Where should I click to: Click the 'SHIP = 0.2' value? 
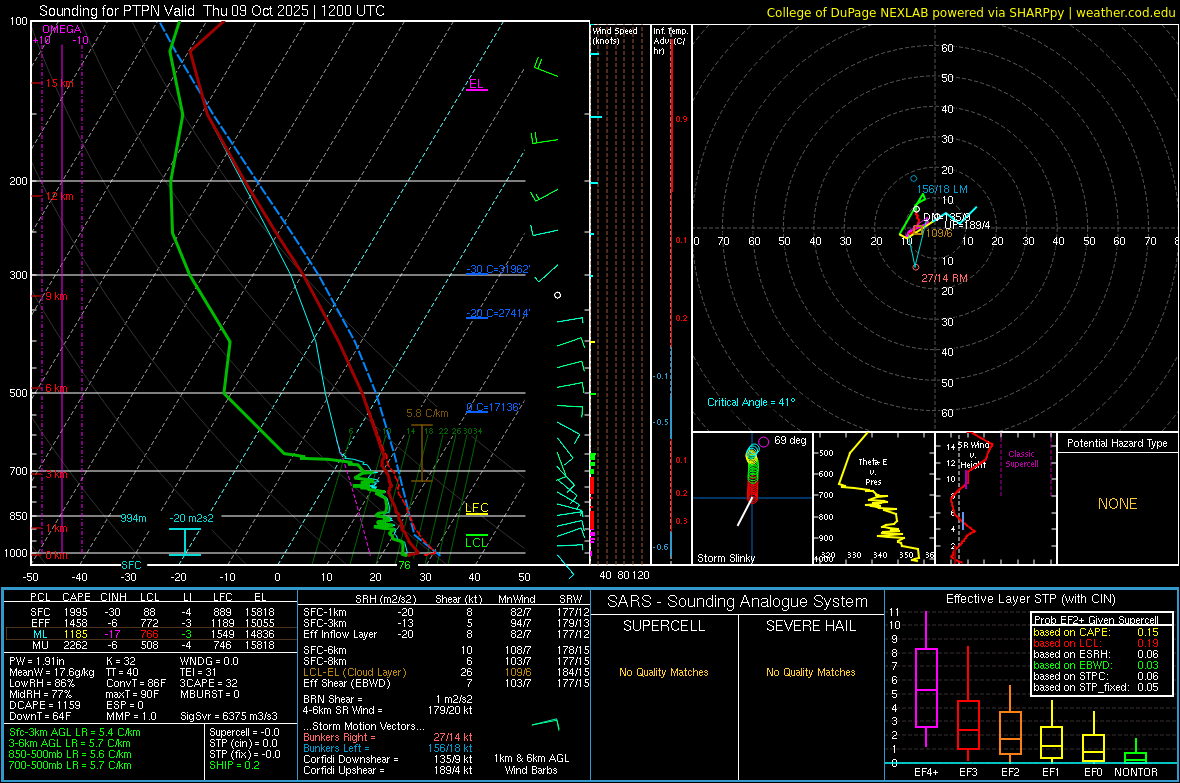234,765
